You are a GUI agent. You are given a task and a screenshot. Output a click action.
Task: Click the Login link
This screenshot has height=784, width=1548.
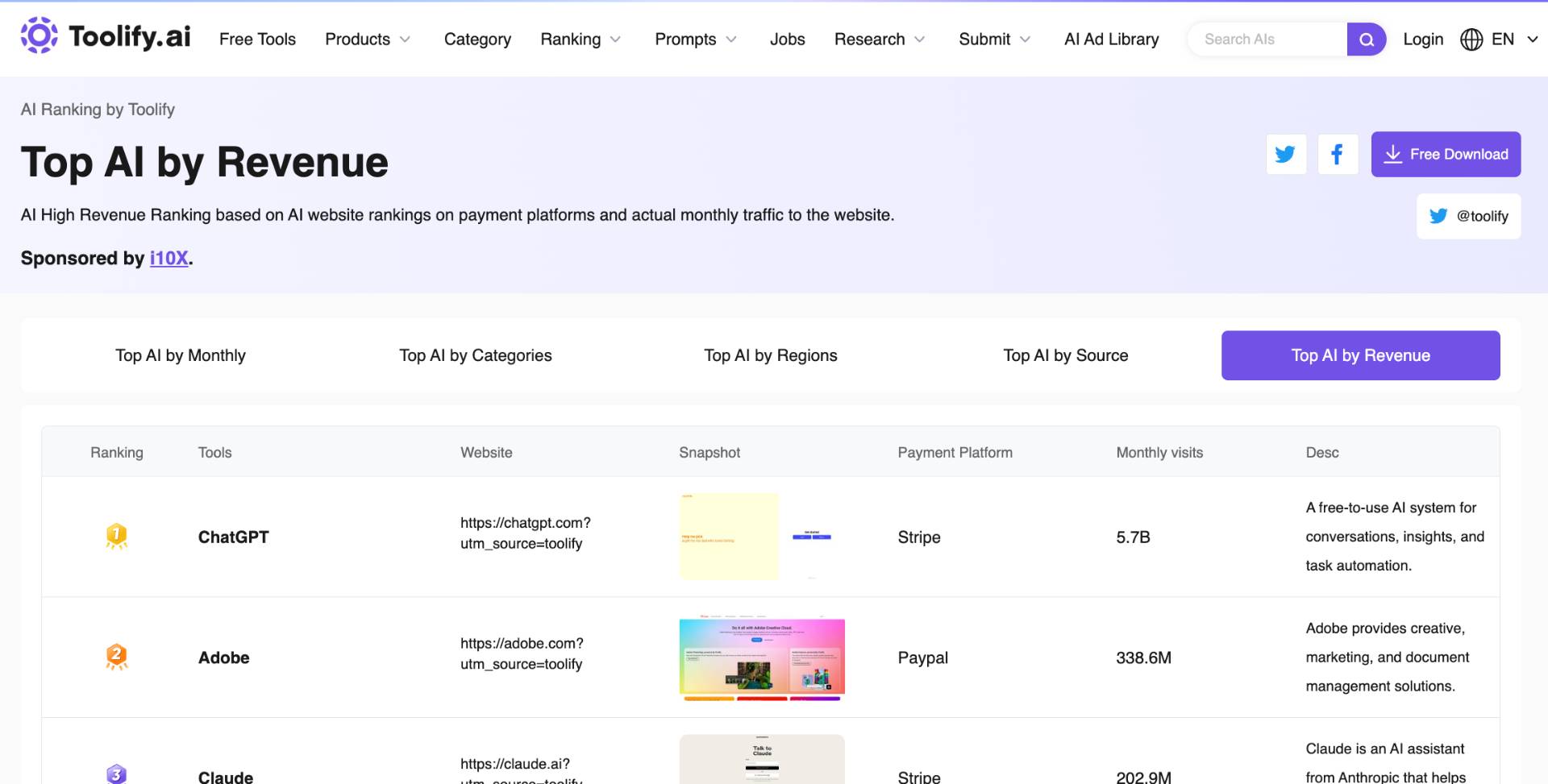(x=1423, y=39)
